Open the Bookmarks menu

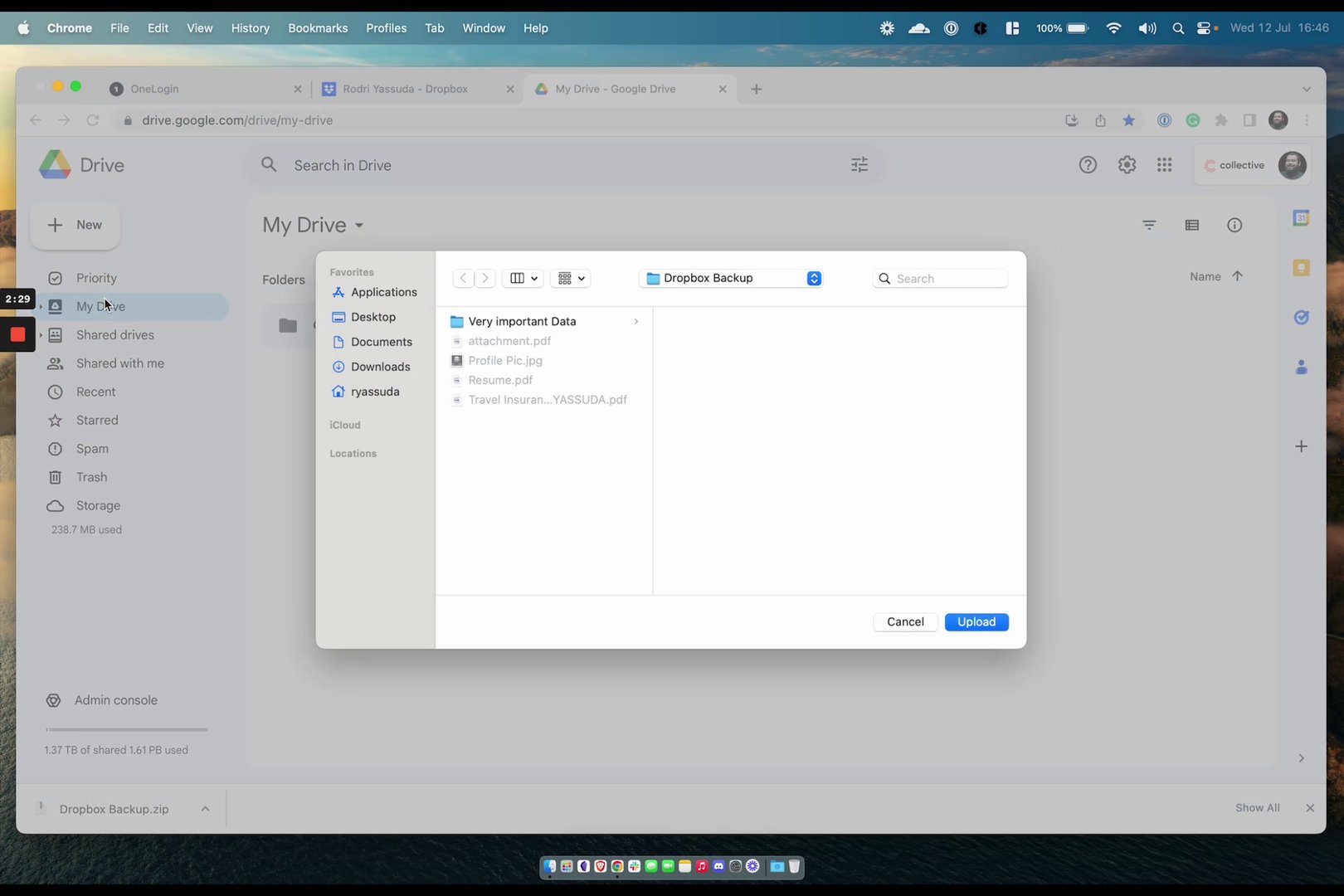(x=318, y=27)
